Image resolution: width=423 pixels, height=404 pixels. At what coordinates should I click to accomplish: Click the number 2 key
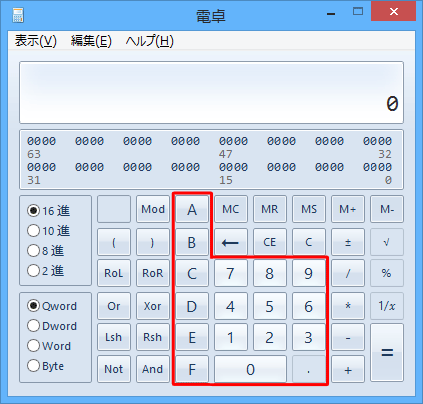pyautogui.click(x=270, y=337)
